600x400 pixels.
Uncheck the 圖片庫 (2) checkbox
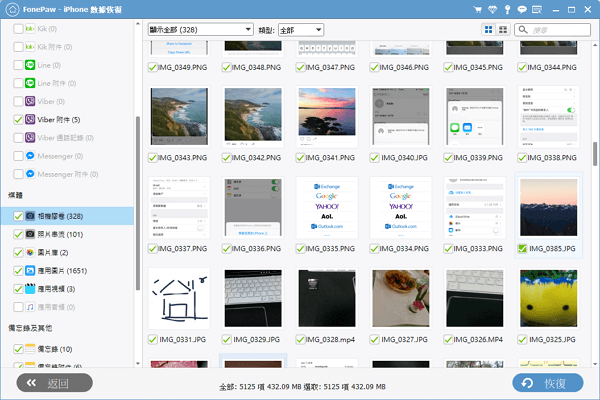pos(18,253)
